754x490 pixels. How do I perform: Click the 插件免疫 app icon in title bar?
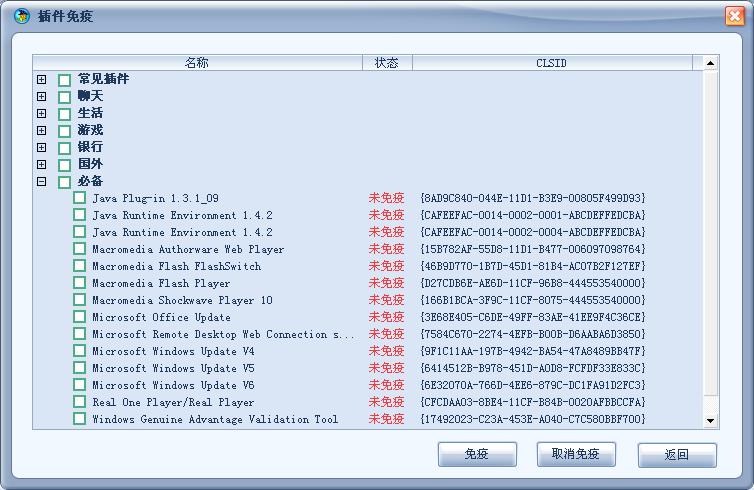click(x=22, y=16)
